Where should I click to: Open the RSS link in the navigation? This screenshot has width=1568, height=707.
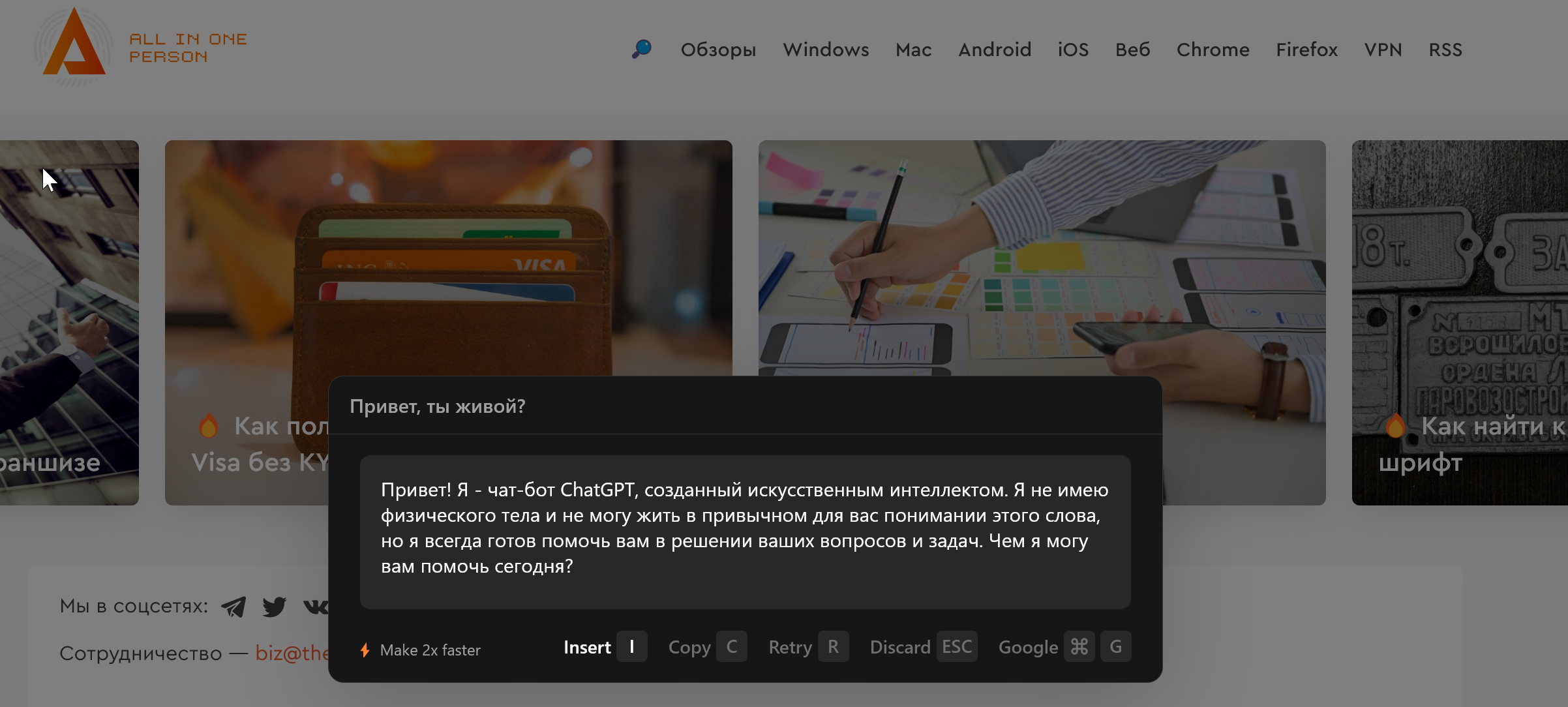(1445, 50)
